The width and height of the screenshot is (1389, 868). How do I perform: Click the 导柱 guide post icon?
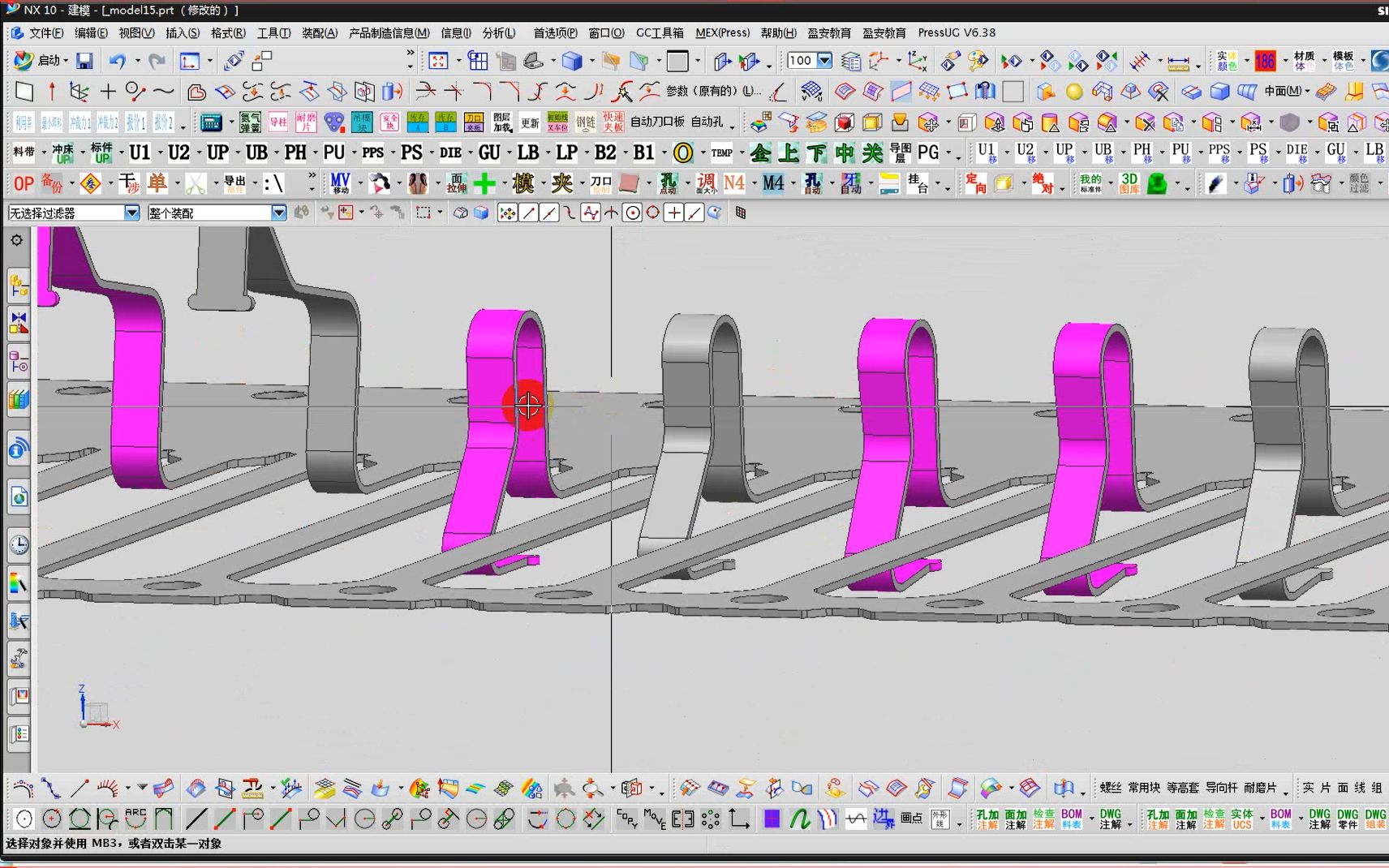[x=278, y=122]
